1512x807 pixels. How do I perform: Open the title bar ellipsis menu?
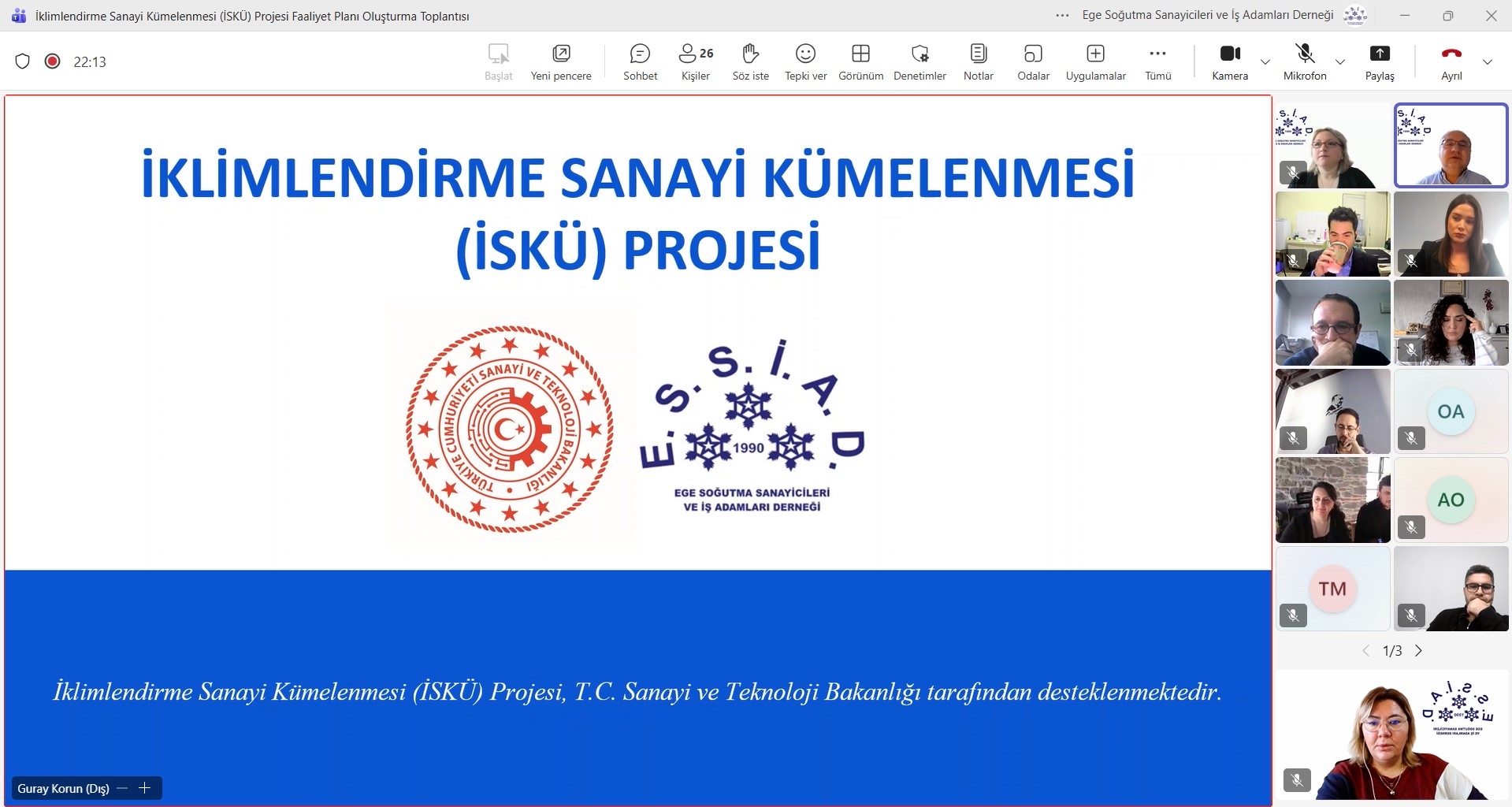[1062, 16]
